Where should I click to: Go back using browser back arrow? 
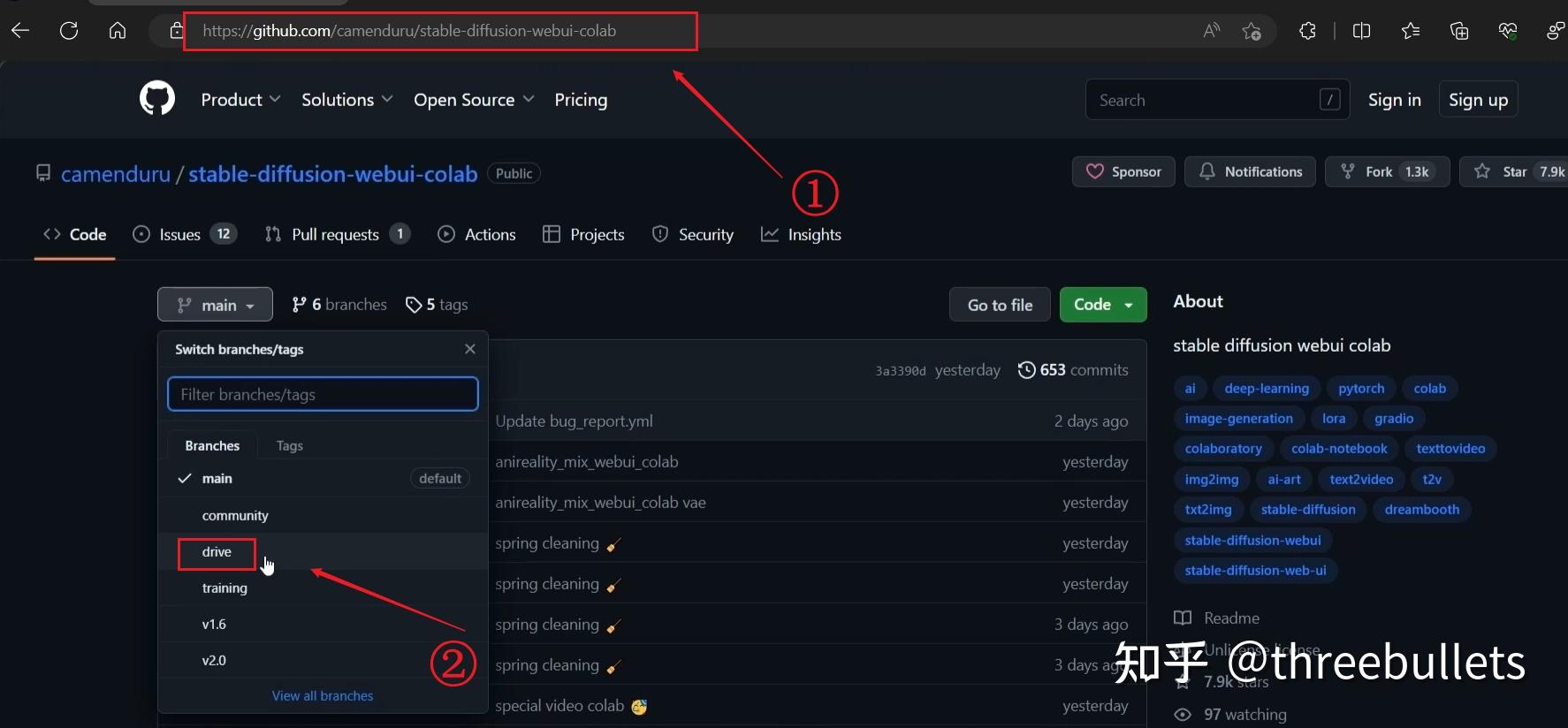point(20,31)
